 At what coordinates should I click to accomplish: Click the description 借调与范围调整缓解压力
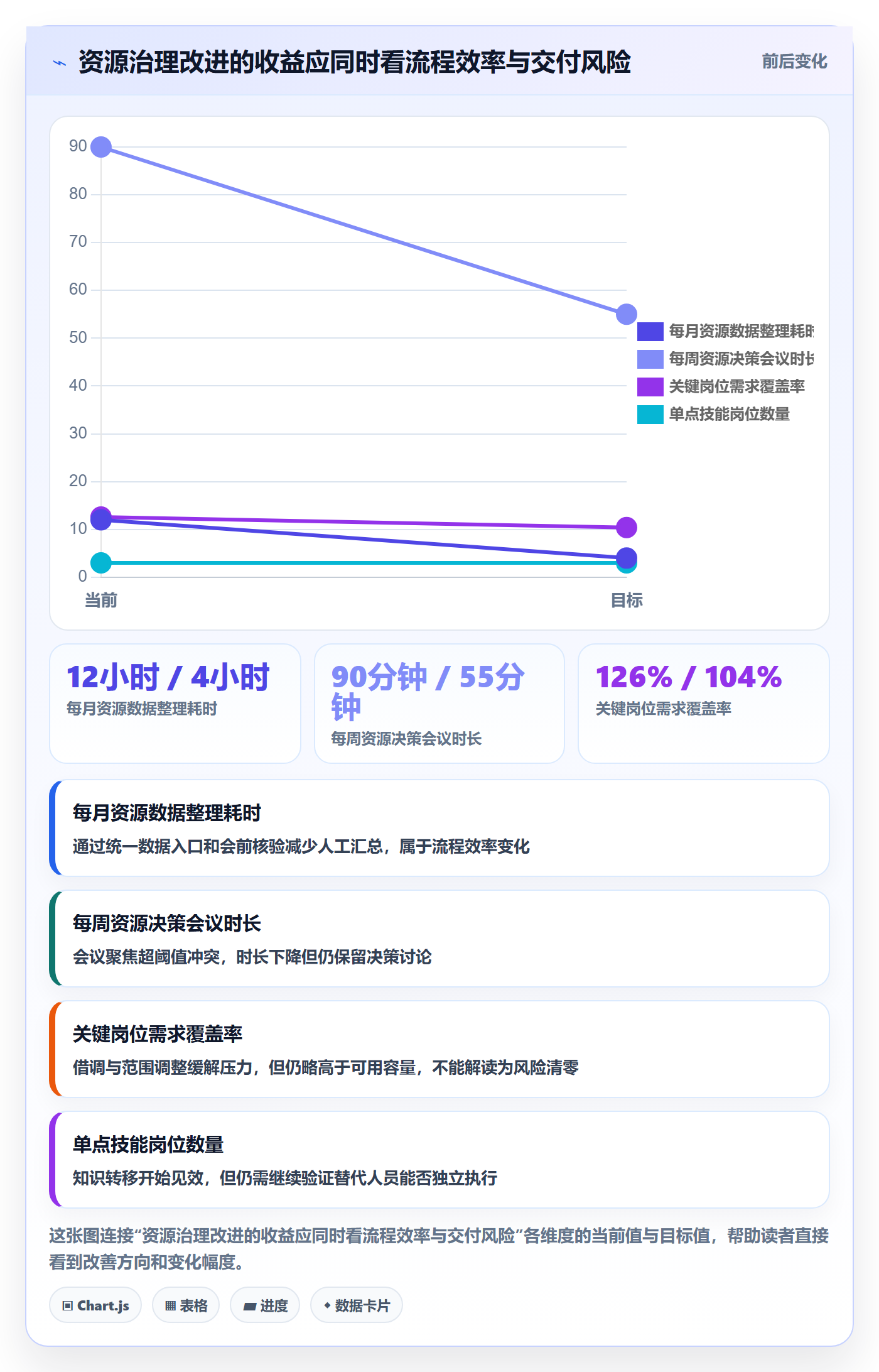pyautogui.click(x=326, y=1067)
